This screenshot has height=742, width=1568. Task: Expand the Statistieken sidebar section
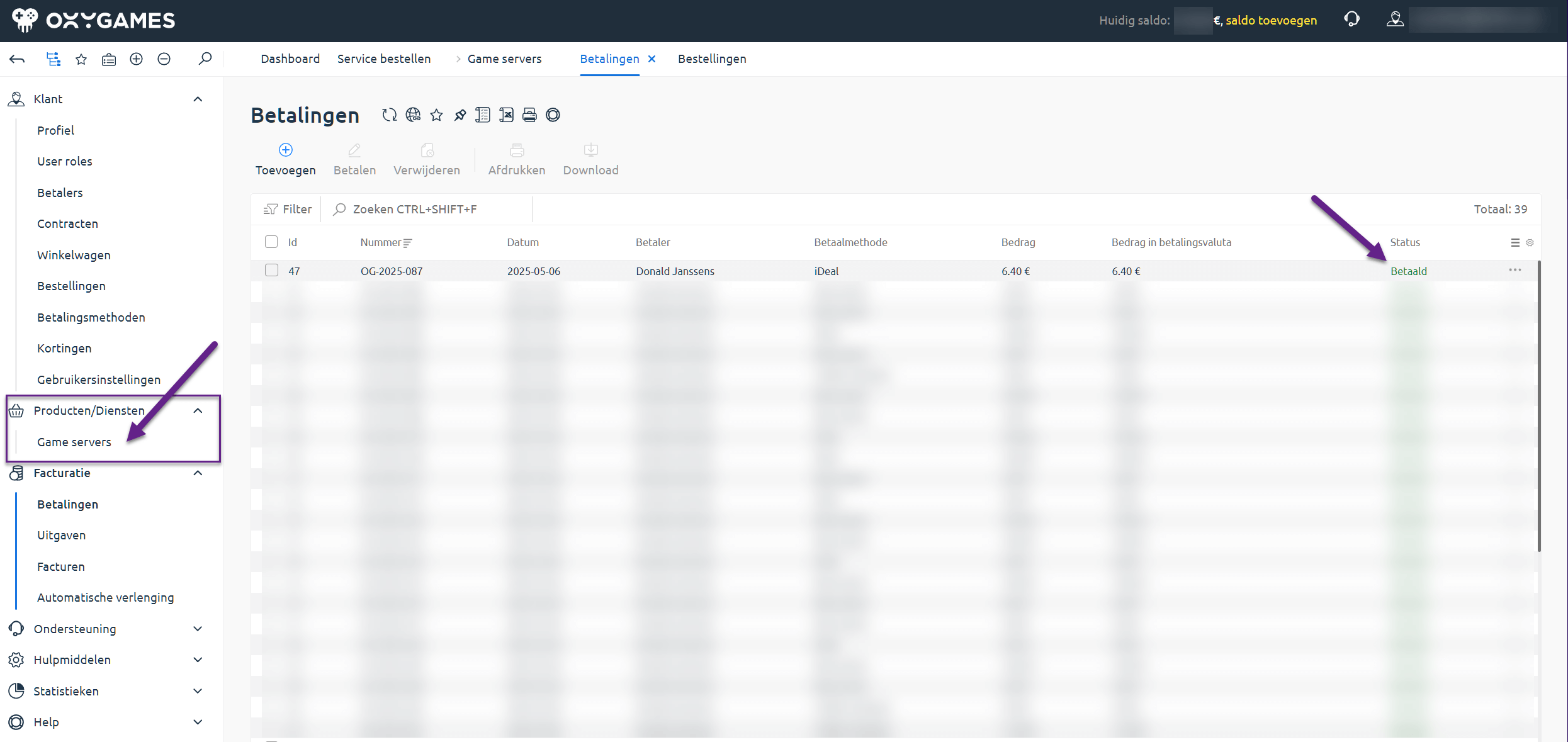point(198,691)
